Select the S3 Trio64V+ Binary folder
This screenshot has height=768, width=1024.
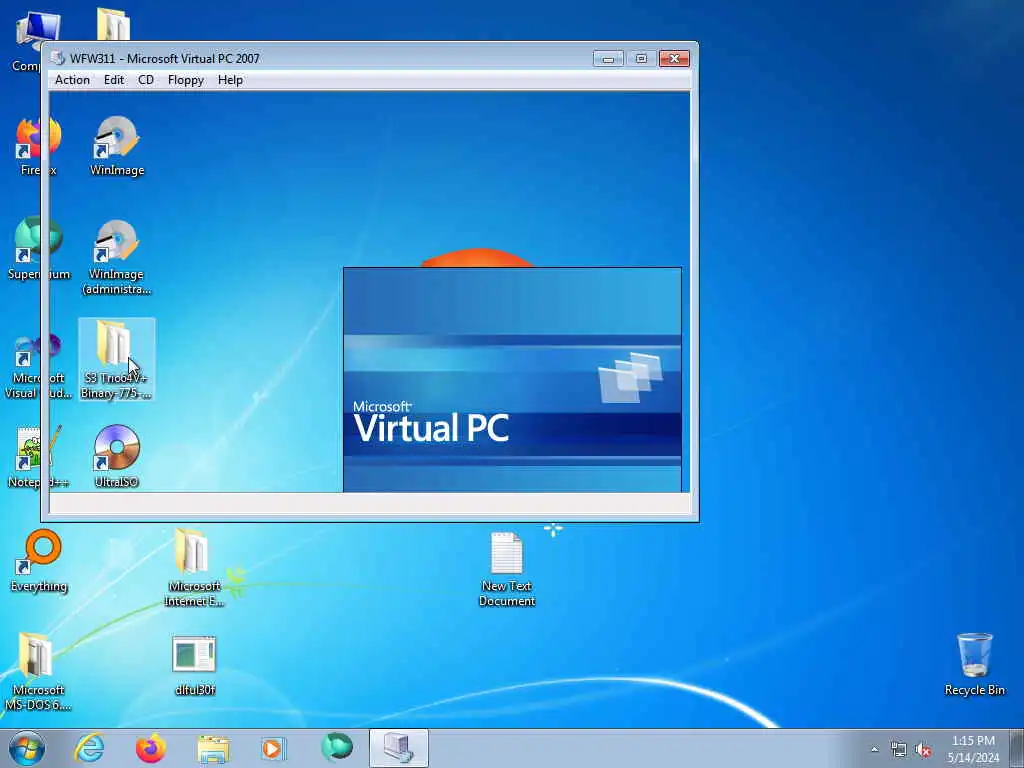tap(116, 359)
